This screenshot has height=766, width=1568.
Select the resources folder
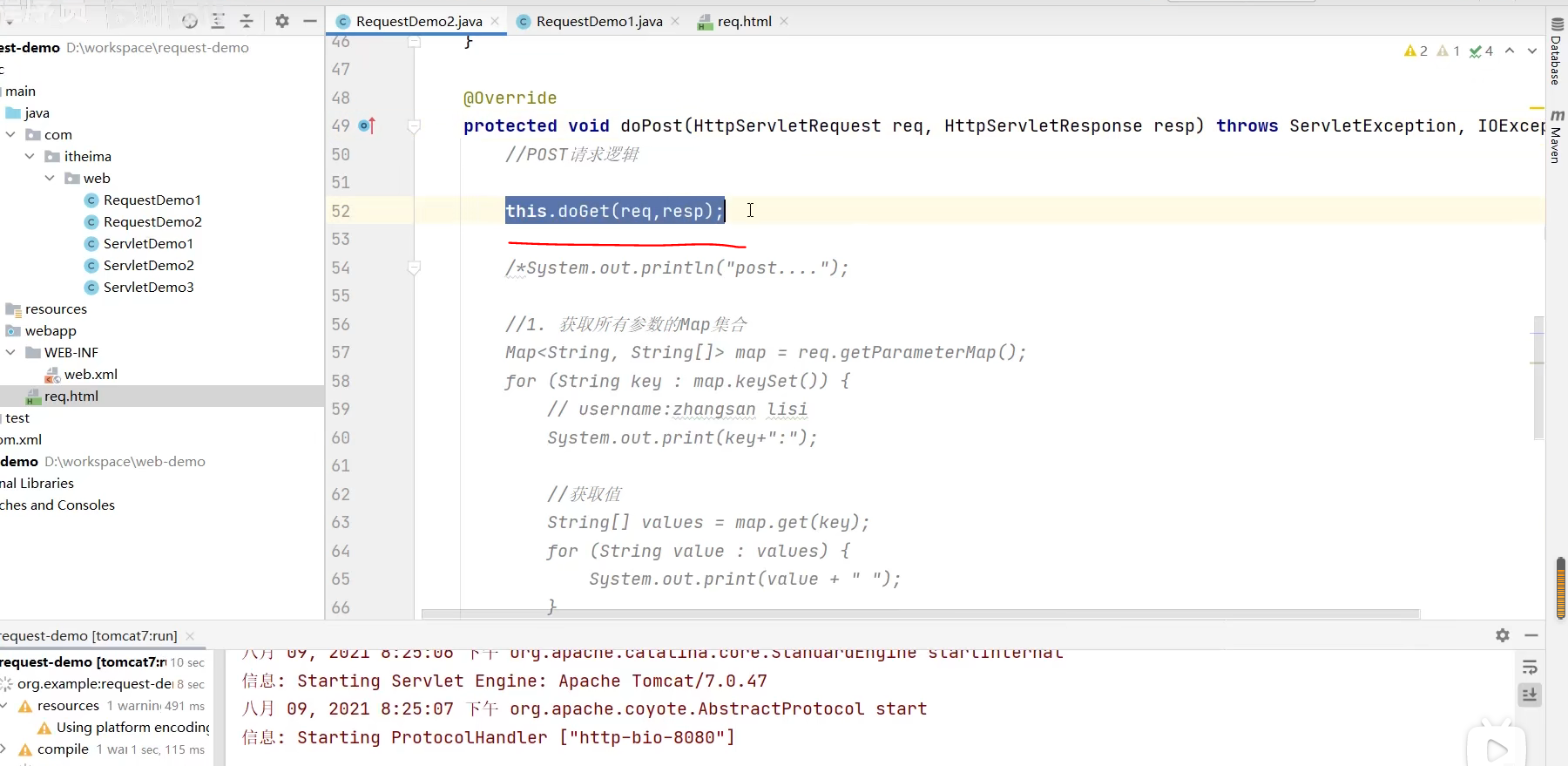[56, 308]
